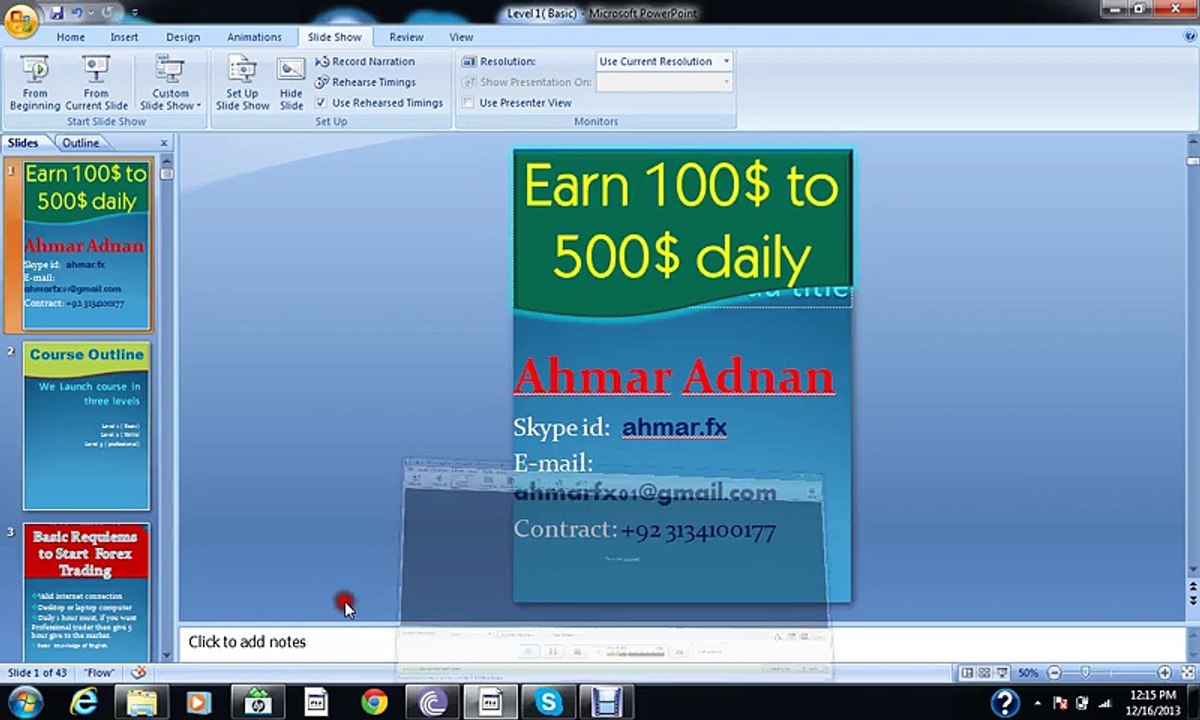
Task: Click the ahmar.fx Skype id link
Action: 674,428
